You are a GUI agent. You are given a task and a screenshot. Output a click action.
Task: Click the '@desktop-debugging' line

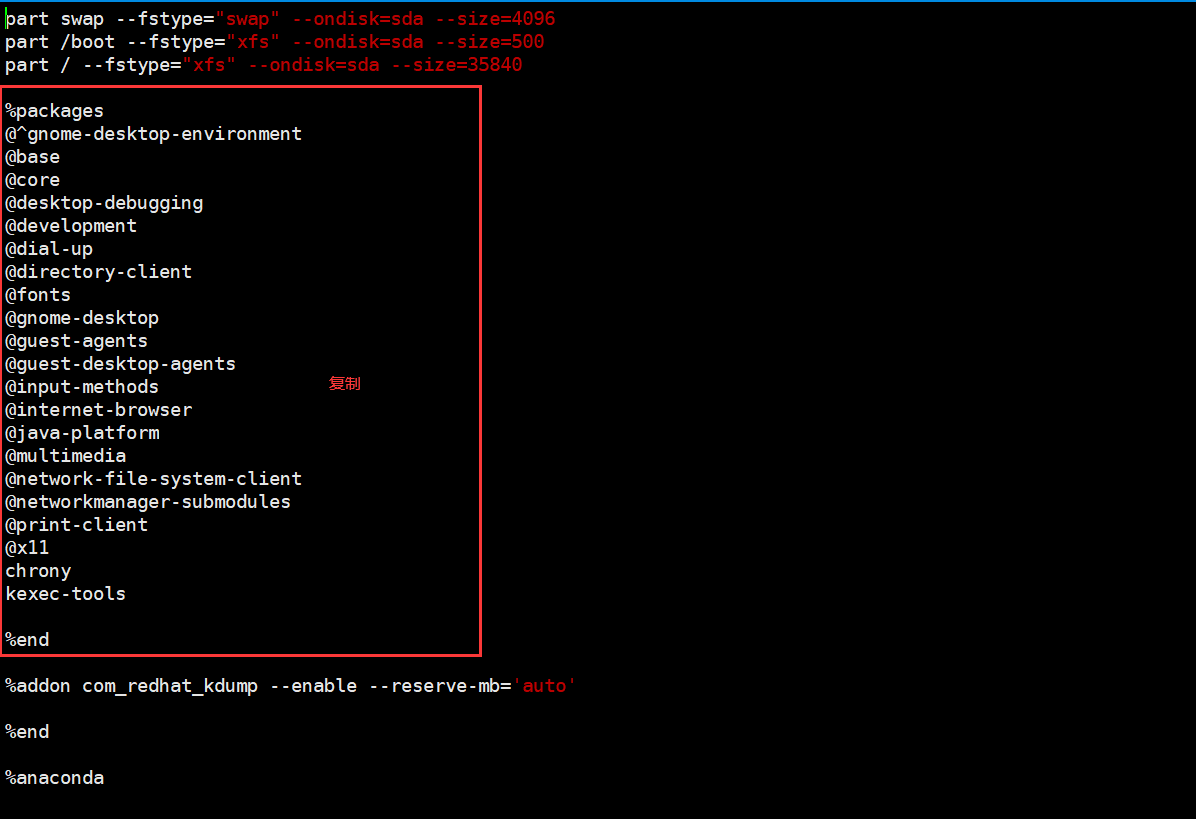[104, 203]
